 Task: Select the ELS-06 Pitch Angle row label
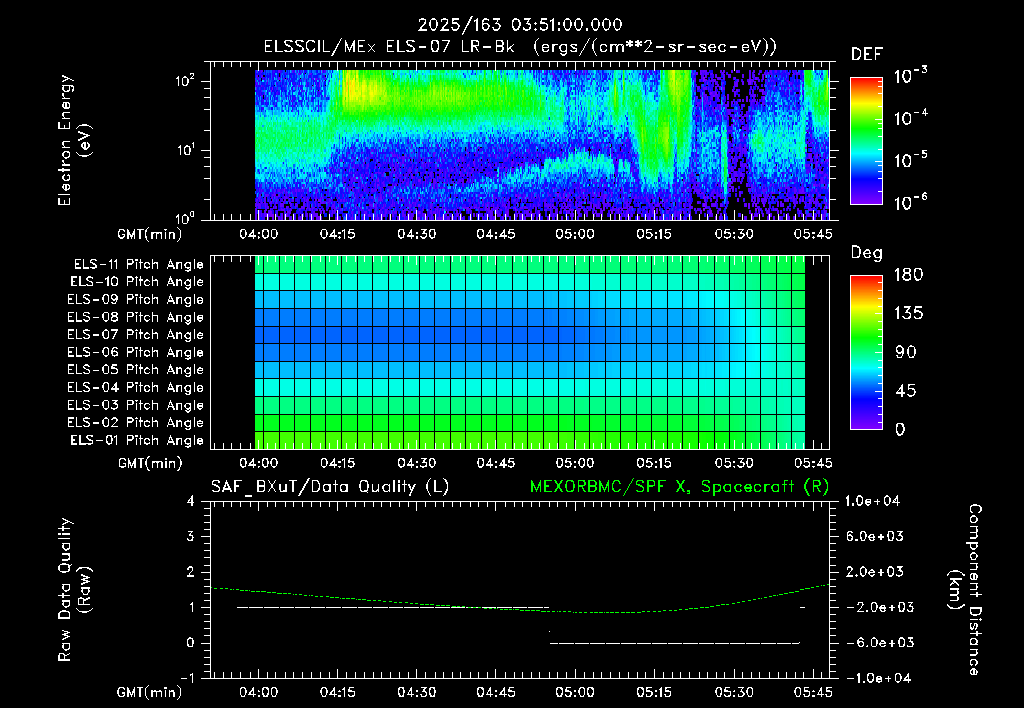click(x=136, y=353)
